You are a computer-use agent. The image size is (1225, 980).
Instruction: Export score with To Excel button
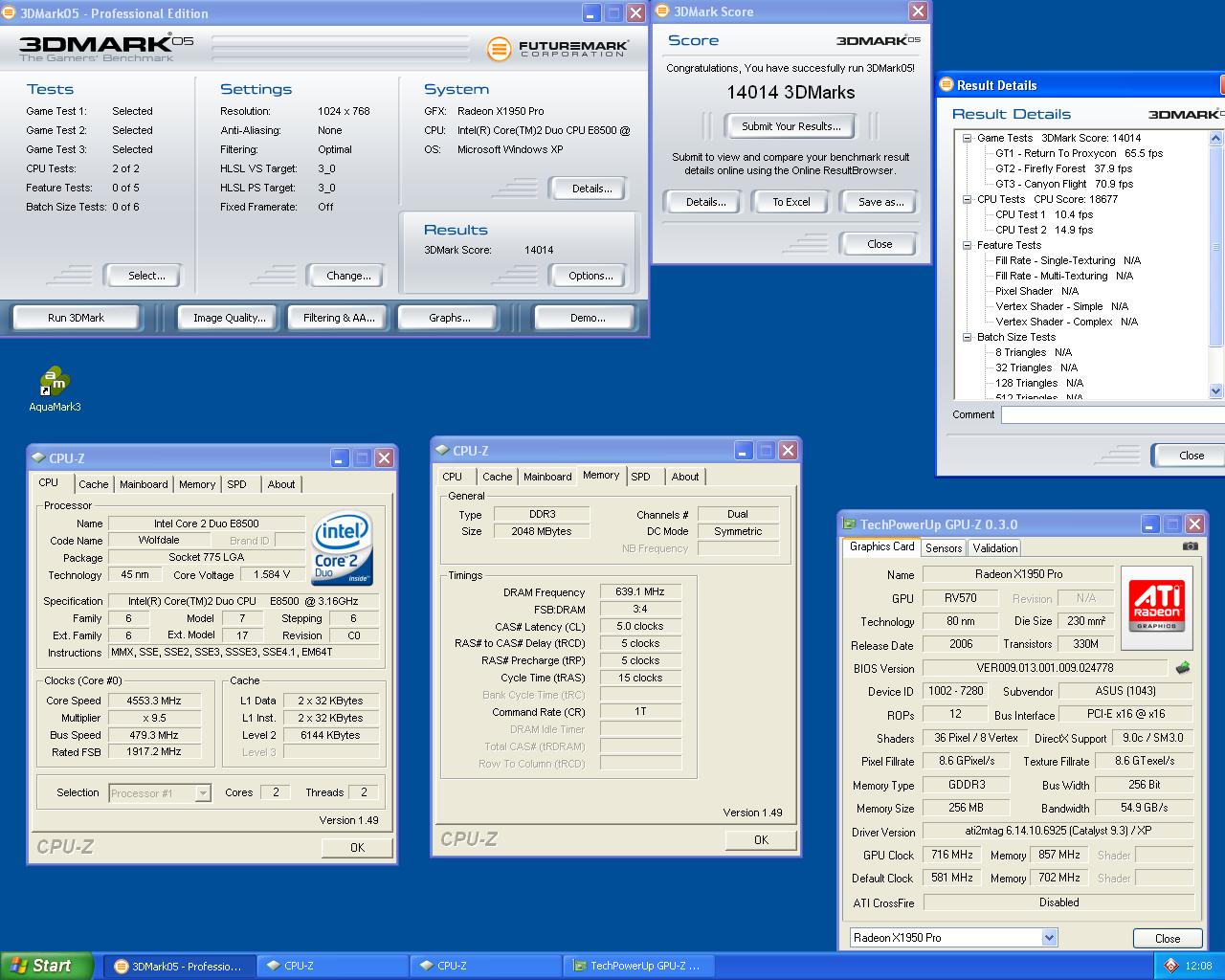791,202
